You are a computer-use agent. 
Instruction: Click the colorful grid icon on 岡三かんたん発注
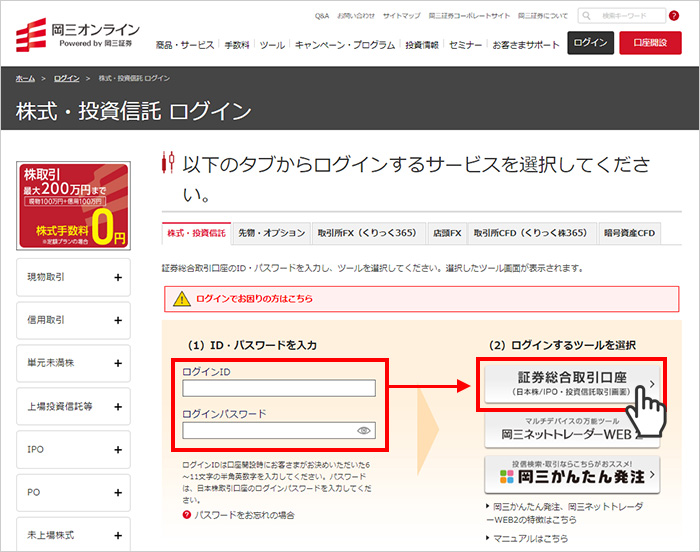[x=507, y=477]
